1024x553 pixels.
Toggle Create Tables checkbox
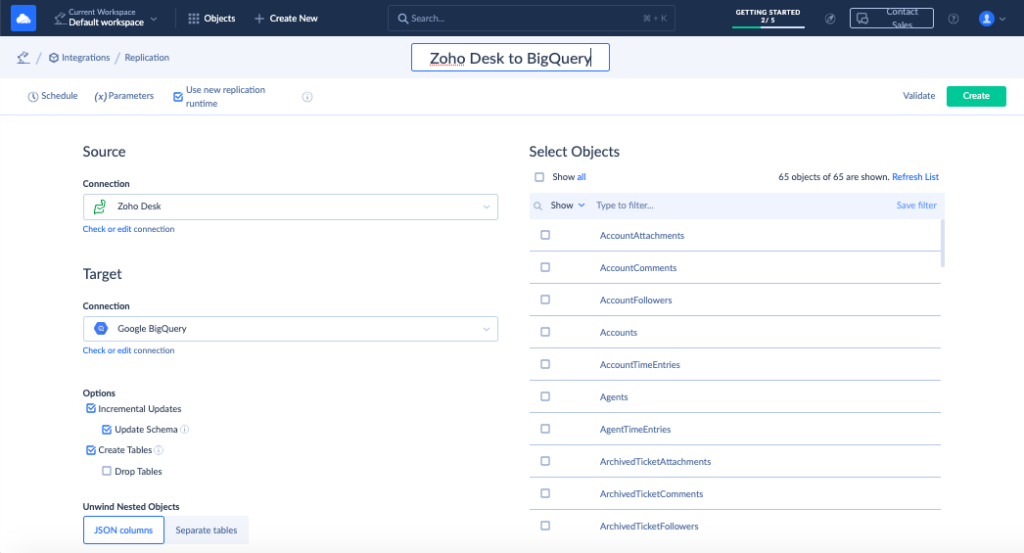(x=91, y=450)
